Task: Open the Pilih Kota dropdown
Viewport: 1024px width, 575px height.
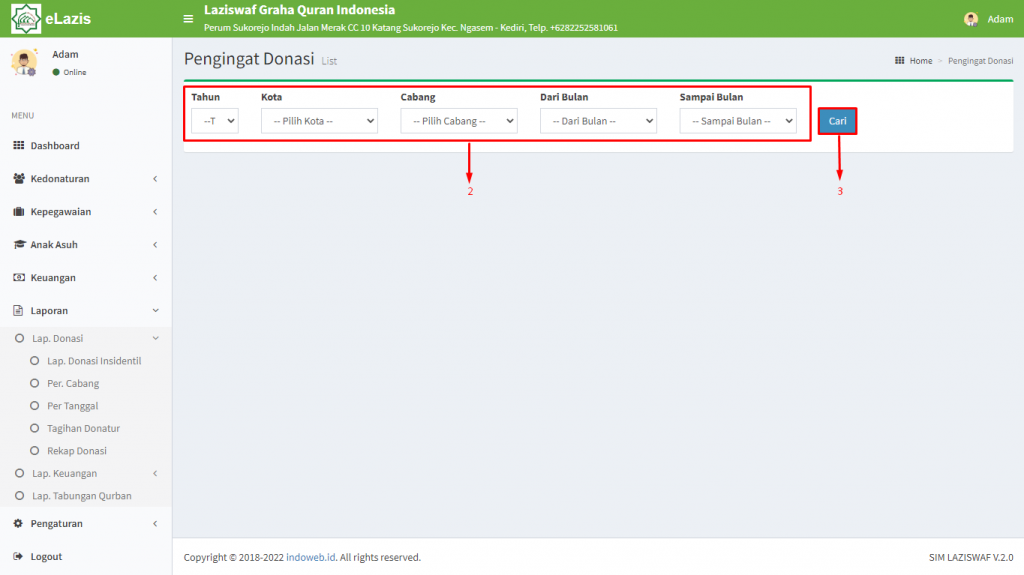Action: pos(319,121)
